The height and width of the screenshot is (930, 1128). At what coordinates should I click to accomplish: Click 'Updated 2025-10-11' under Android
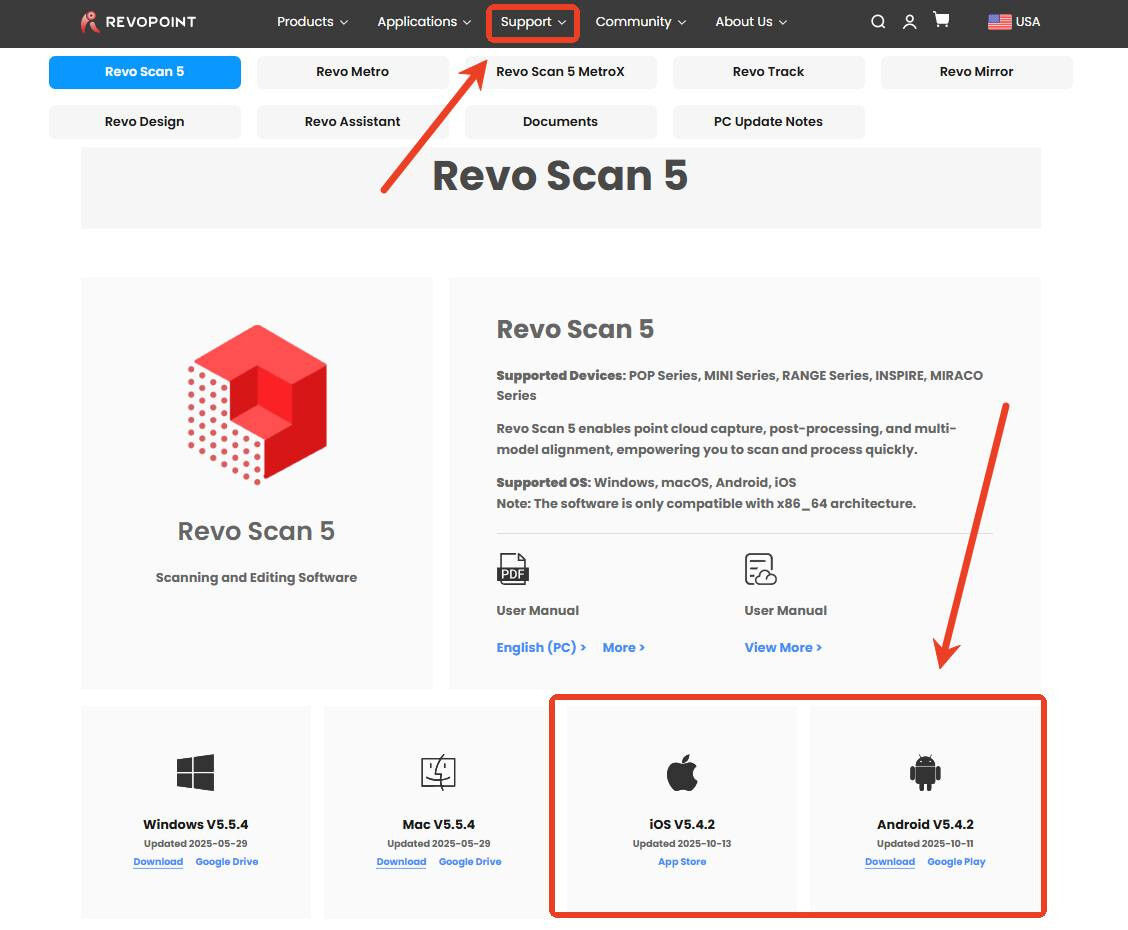[x=925, y=844]
